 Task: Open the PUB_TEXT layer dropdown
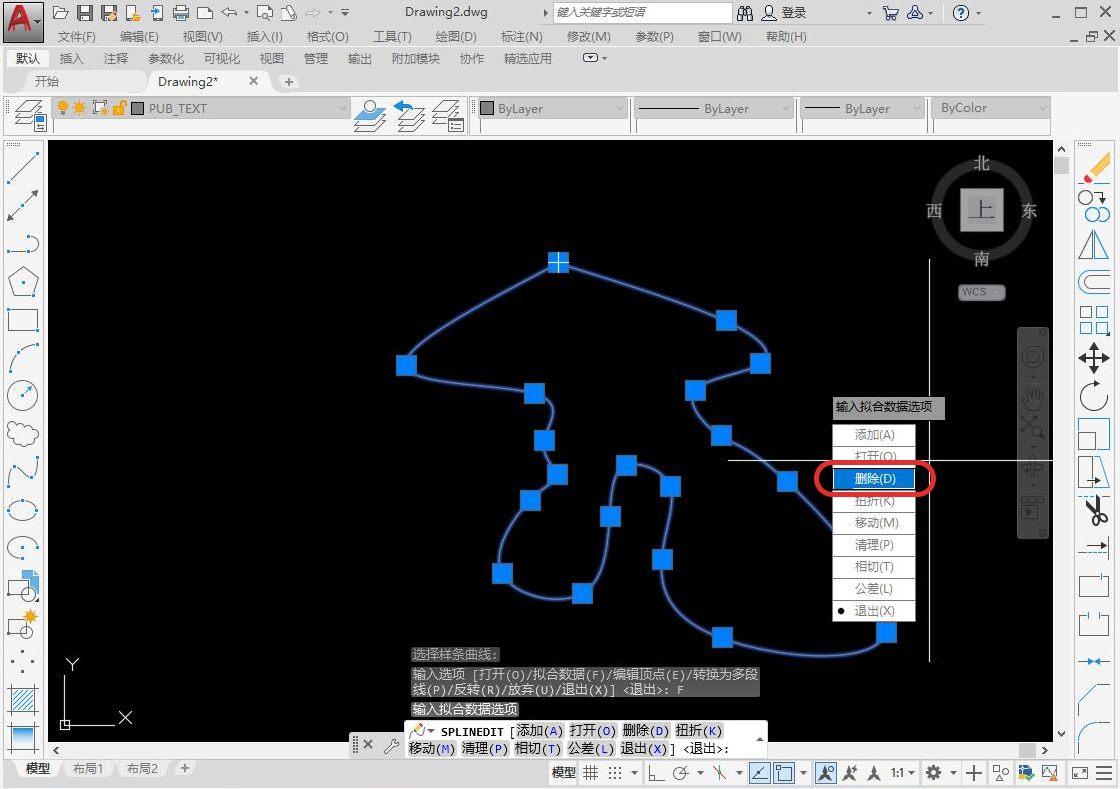[x=342, y=109]
